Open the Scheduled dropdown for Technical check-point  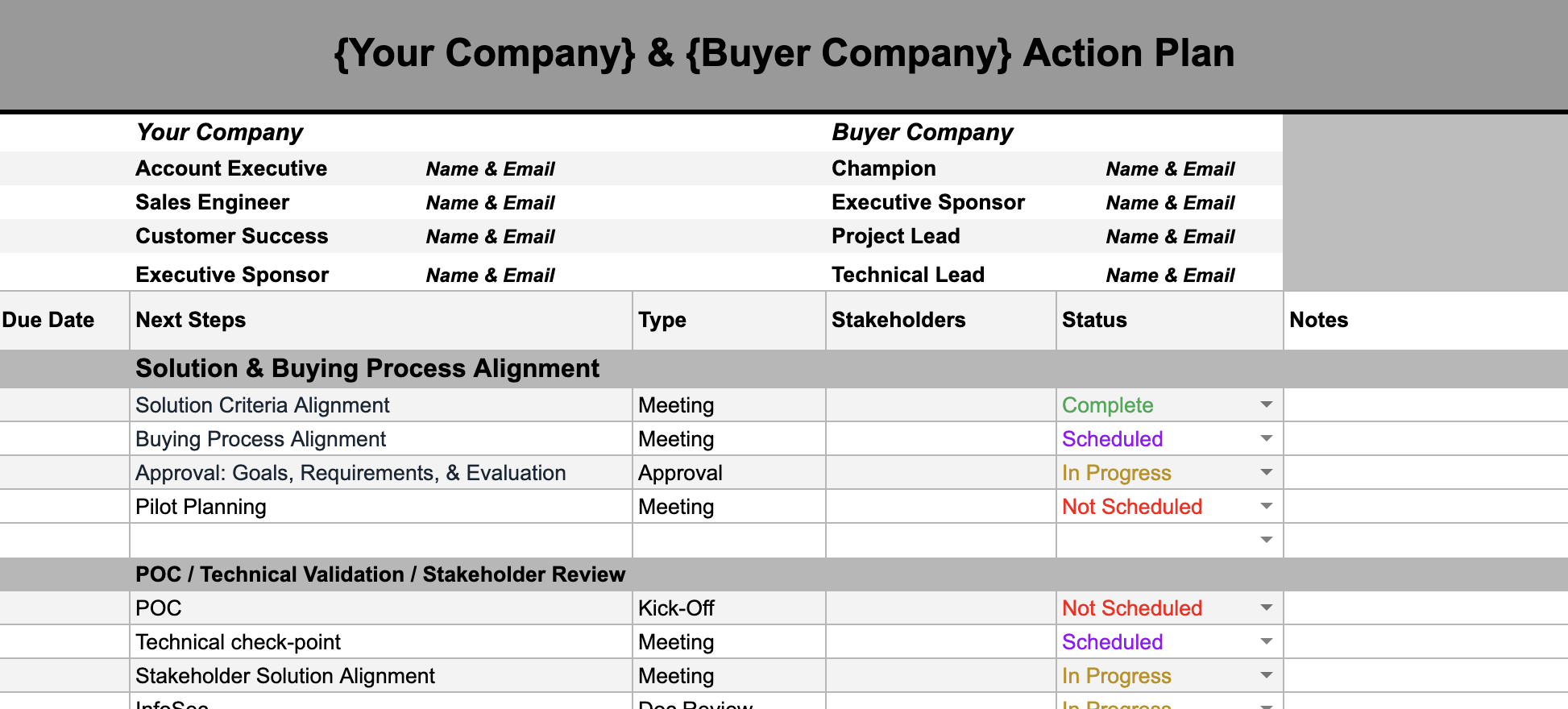click(x=1267, y=642)
